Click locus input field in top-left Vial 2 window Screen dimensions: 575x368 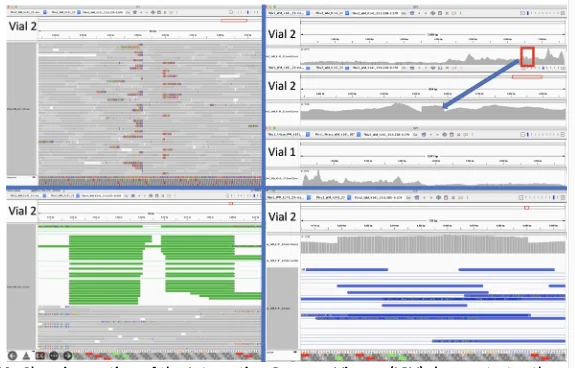103,12
